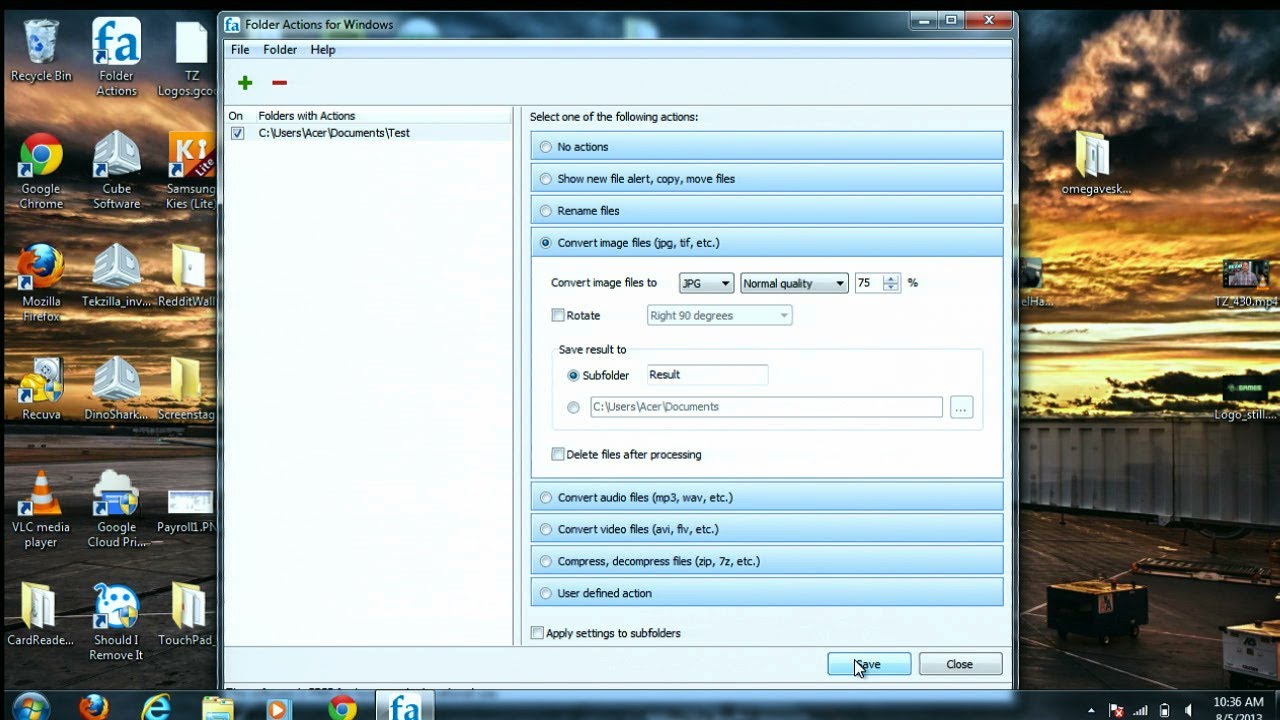Image resolution: width=1280 pixels, height=720 pixels.
Task: Click Windows Start button
Action: (x=31, y=706)
